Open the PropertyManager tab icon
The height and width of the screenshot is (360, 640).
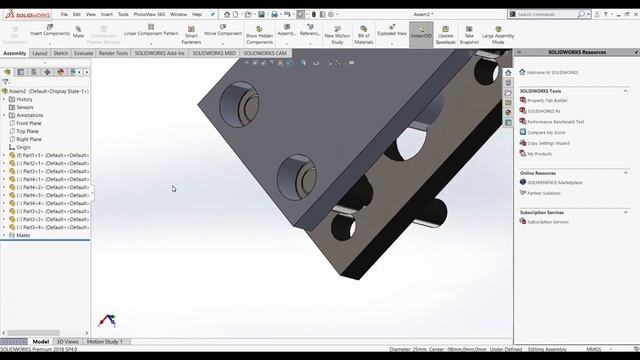point(20,72)
